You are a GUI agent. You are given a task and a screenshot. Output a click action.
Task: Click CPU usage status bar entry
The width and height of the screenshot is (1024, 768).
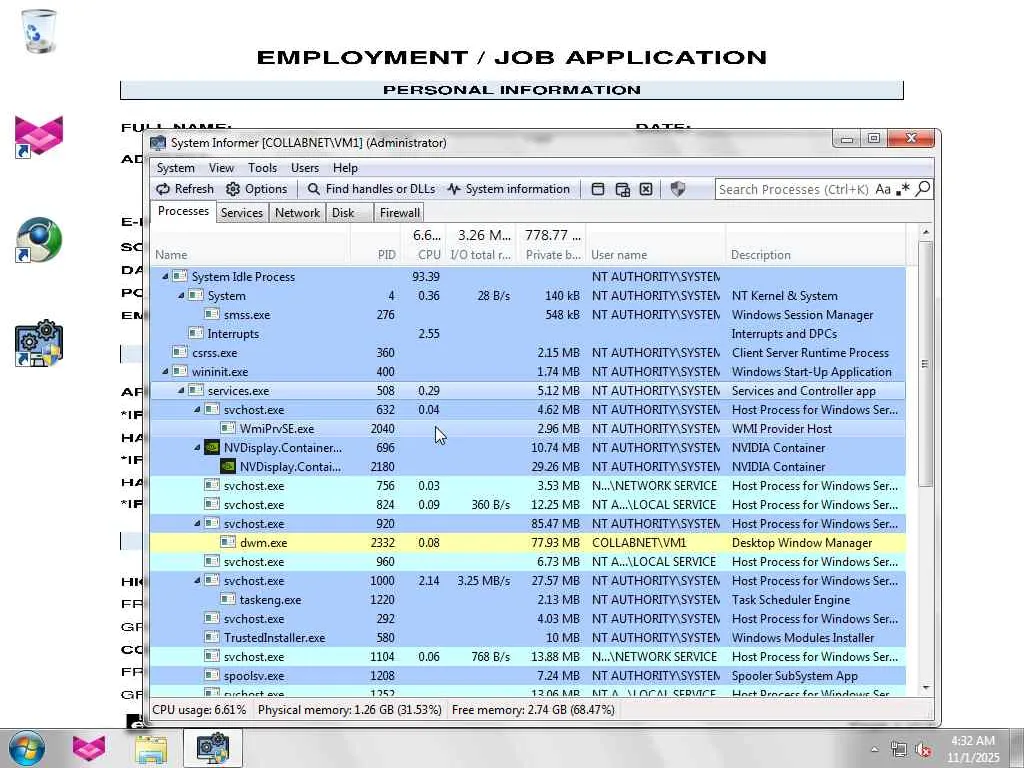[x=199, y=709]
